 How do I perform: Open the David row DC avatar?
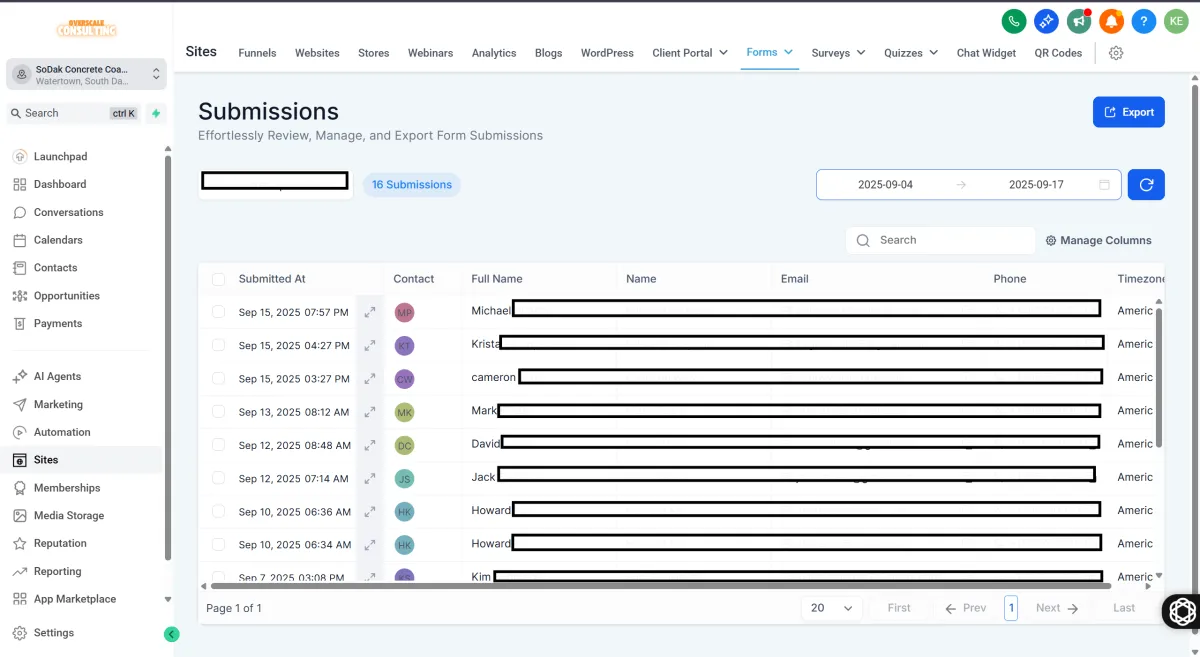(x=404, y=445)
